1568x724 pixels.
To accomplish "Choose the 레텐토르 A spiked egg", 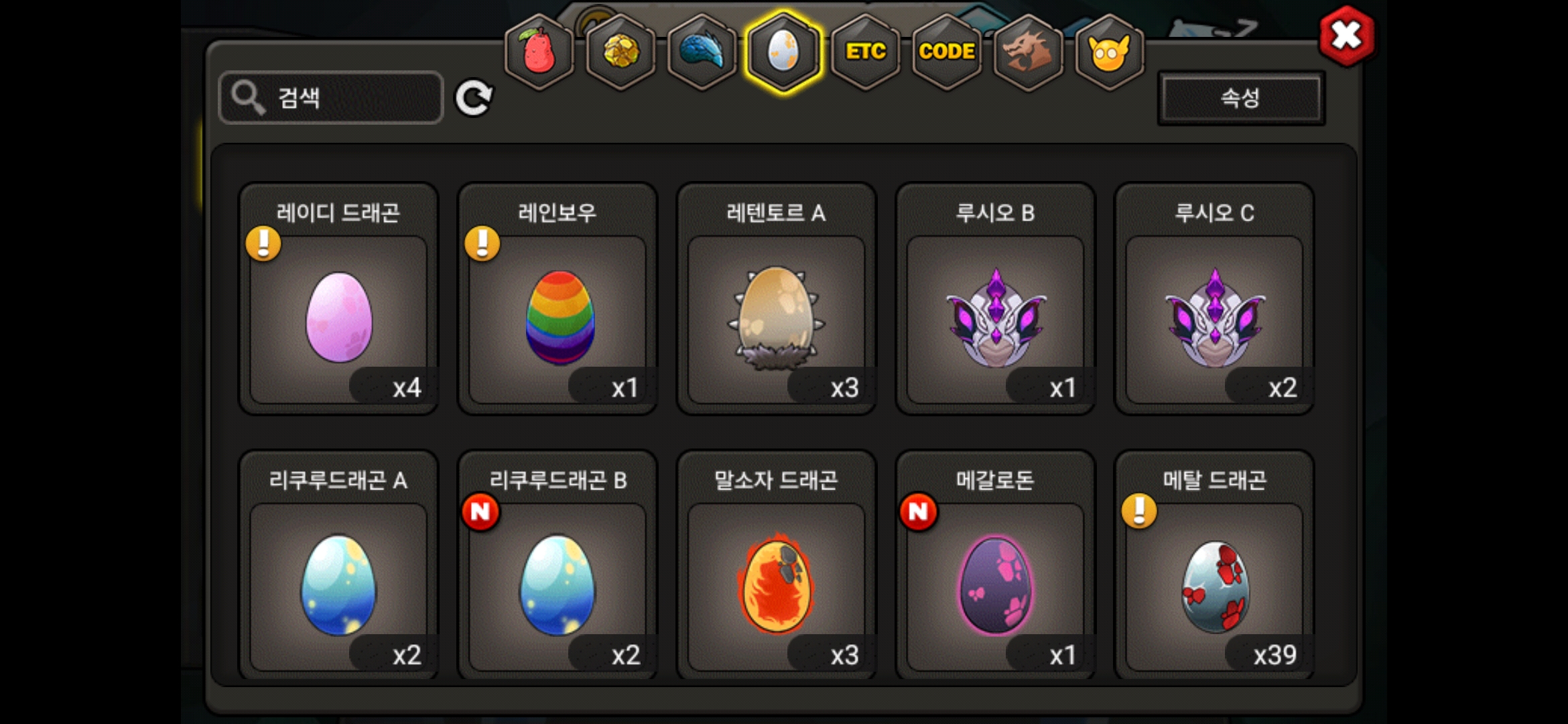I will (x=777, y=298).
